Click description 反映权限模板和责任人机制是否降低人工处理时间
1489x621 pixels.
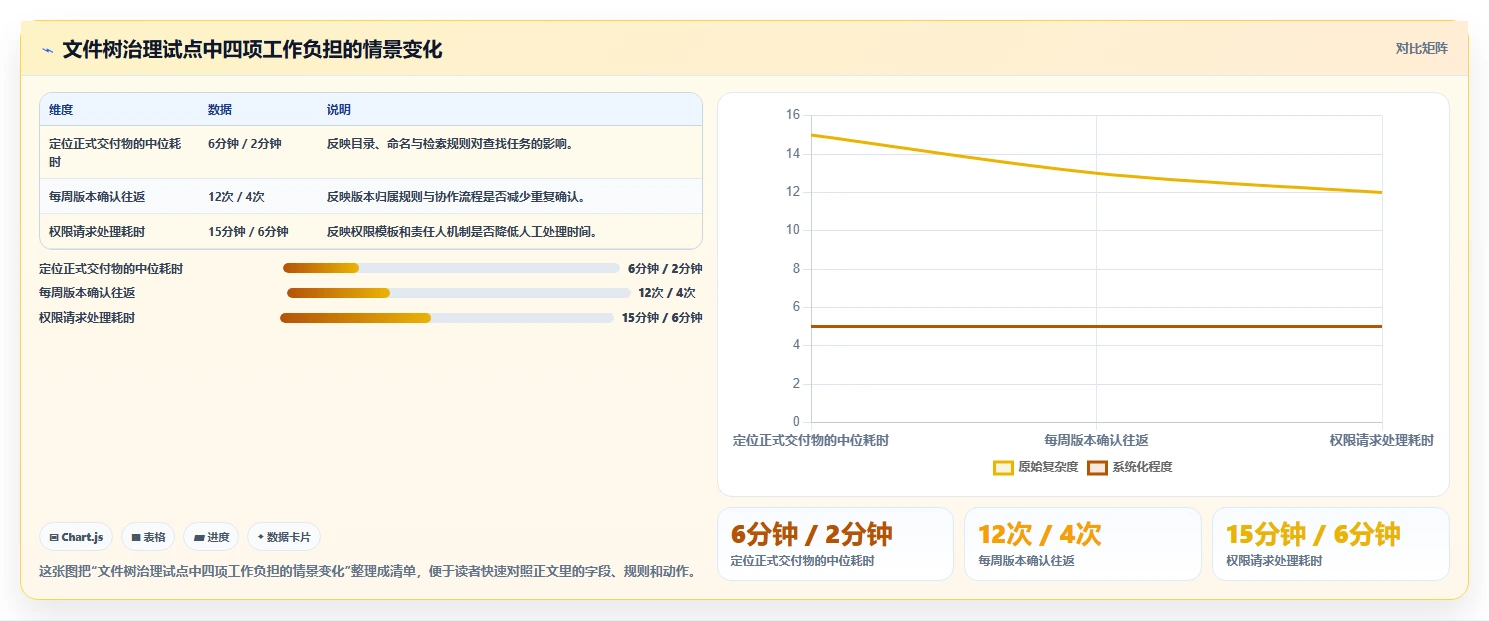[463, 232]
